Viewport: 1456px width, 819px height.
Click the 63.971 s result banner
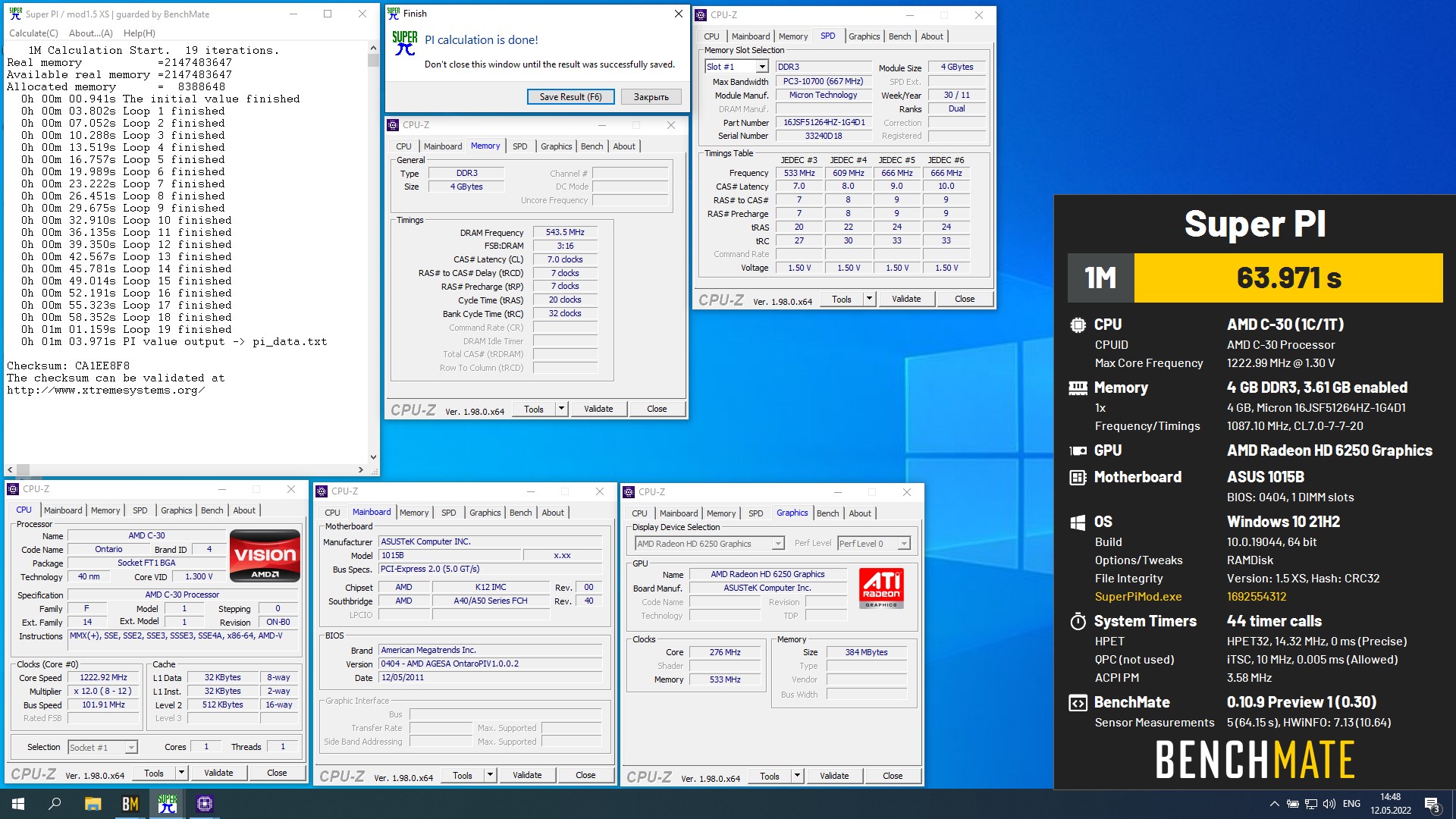click(x=1288, y=278)
